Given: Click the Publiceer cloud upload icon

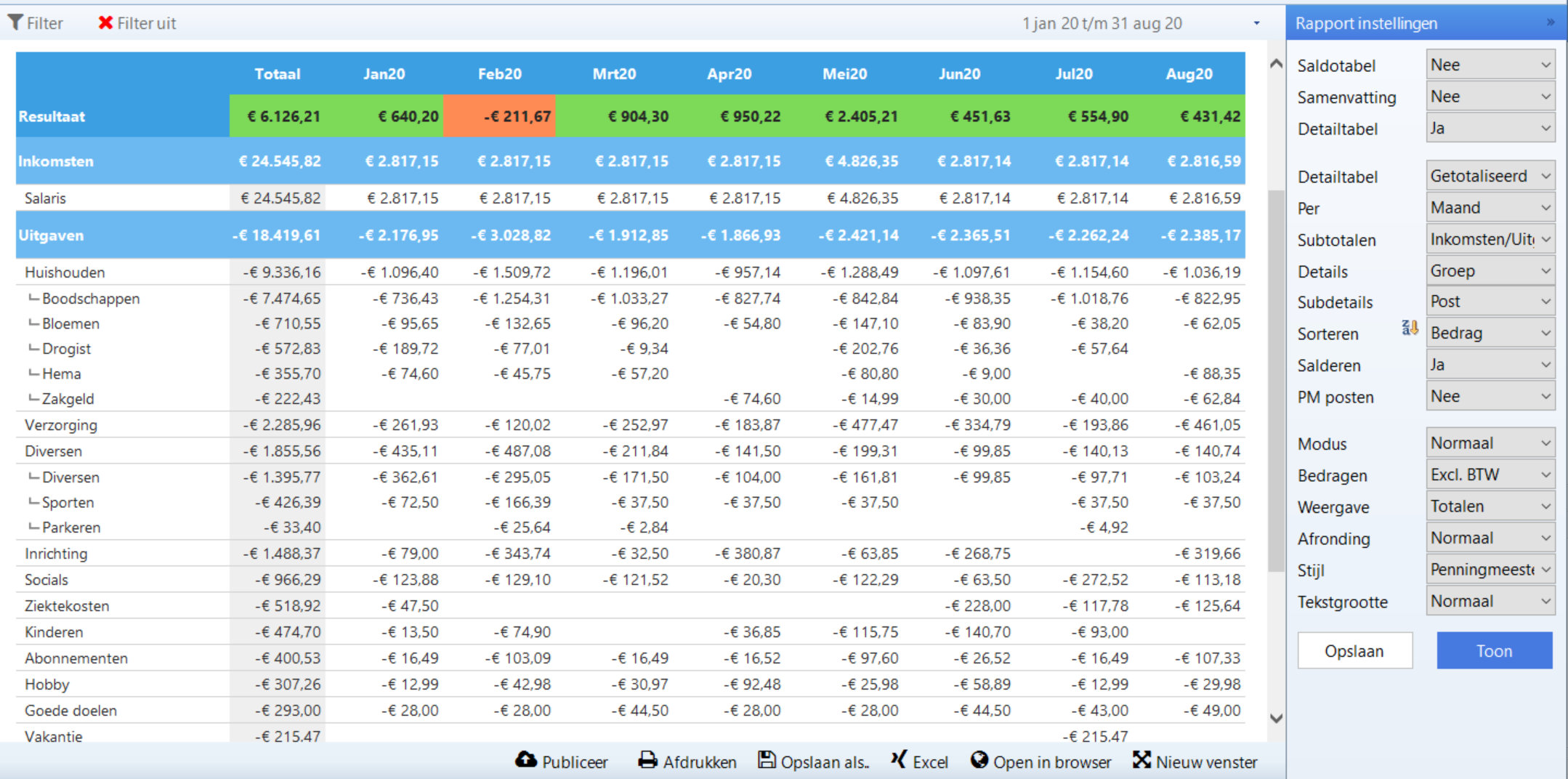Looking at the screenshot, I should pyautogui.click(x=525, y=760).
